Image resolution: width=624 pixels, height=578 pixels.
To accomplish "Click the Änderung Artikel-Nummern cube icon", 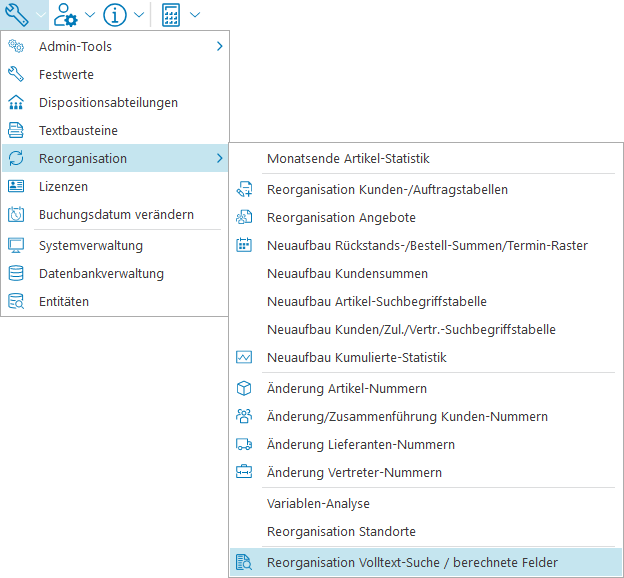I will [x=244, y=388].
